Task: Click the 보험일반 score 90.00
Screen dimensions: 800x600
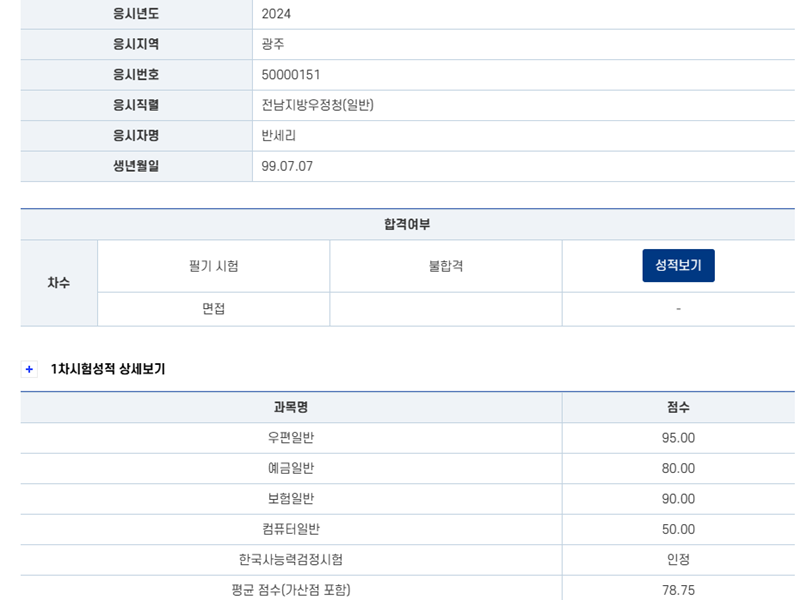Action: coord(678,499)
